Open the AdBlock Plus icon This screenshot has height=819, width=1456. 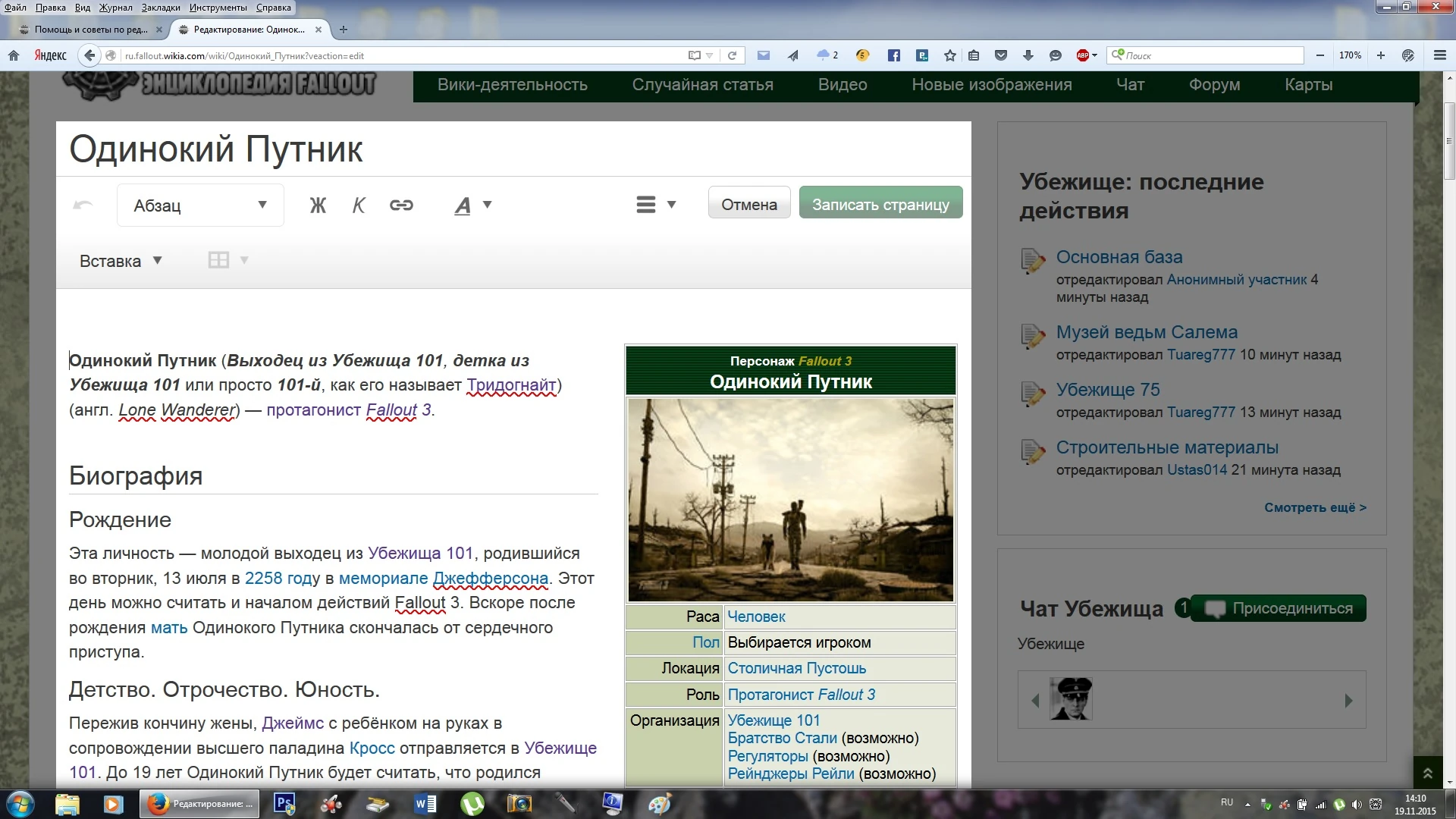[1084, 55]
